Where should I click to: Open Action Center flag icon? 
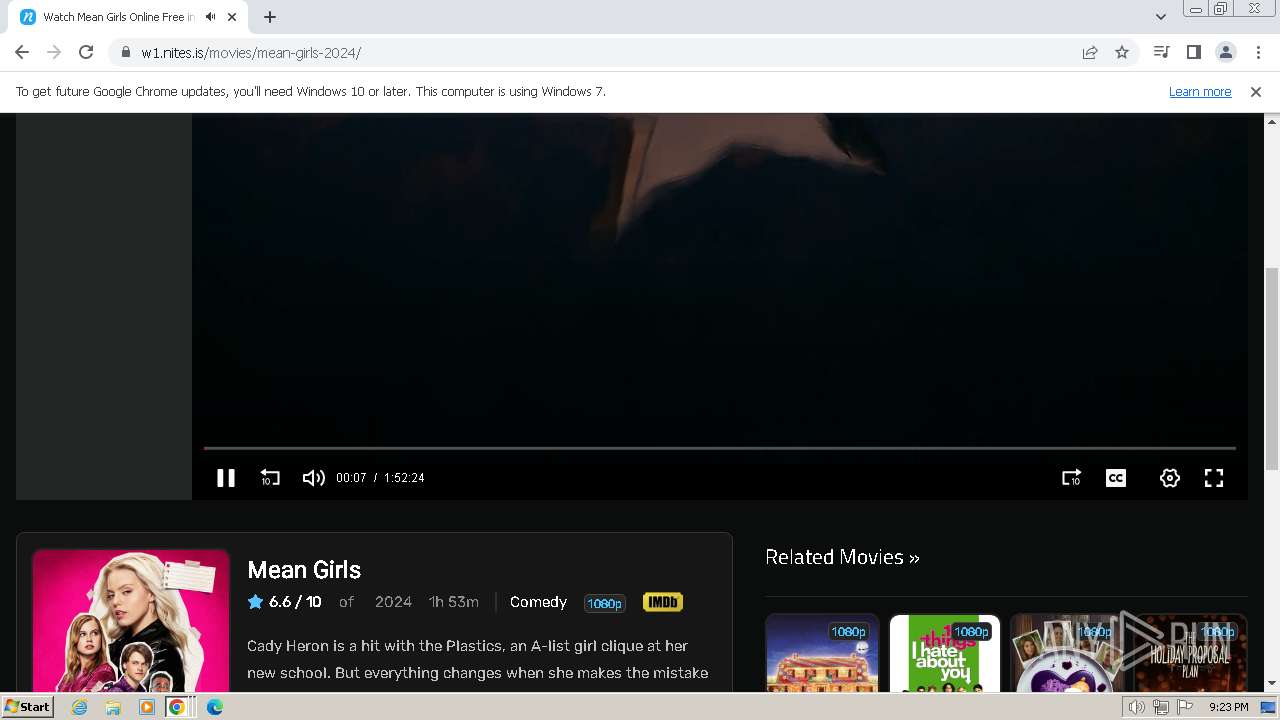(x=1185, y=707)
